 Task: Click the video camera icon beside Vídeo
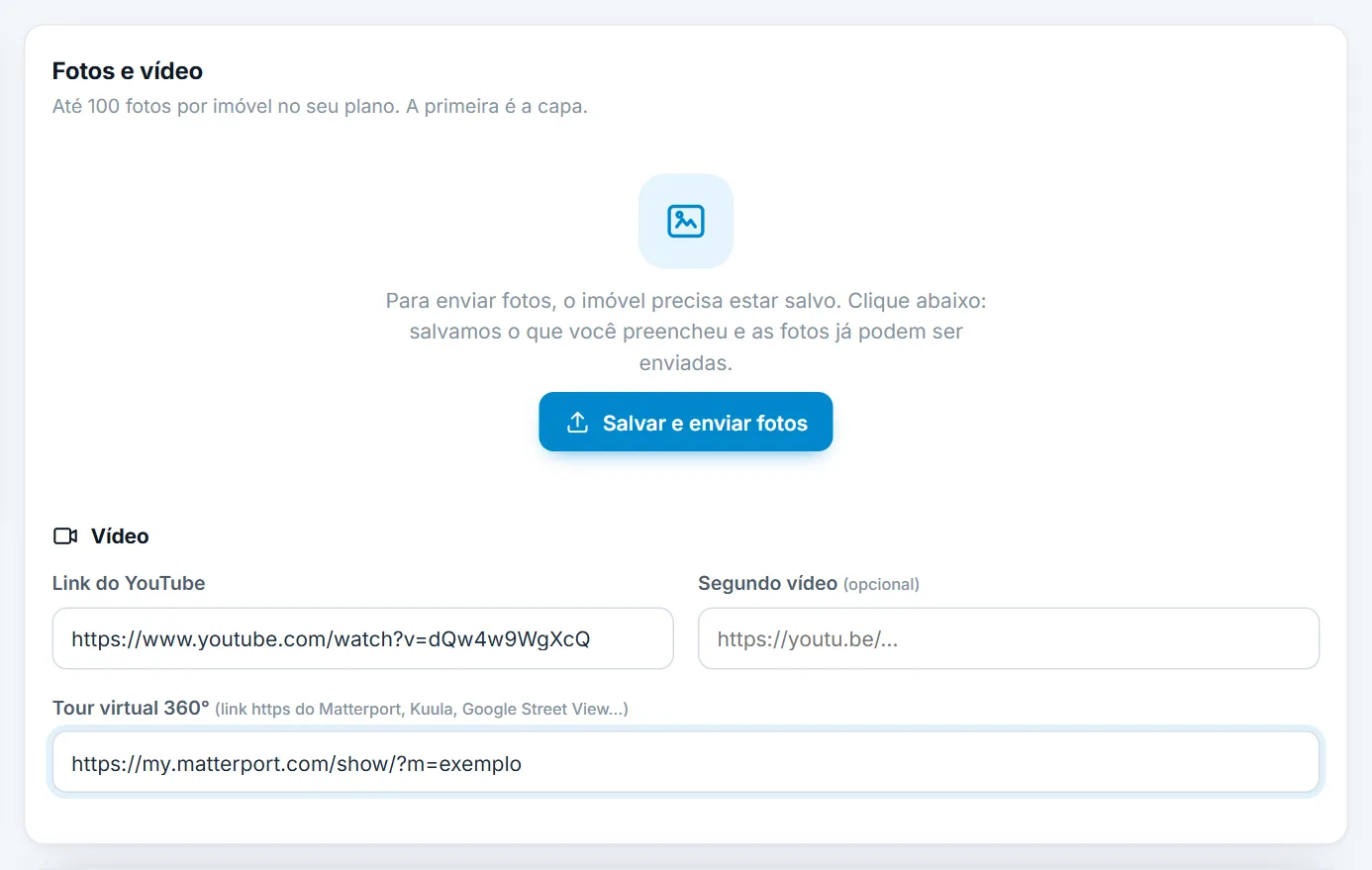[x=65, y=536]
